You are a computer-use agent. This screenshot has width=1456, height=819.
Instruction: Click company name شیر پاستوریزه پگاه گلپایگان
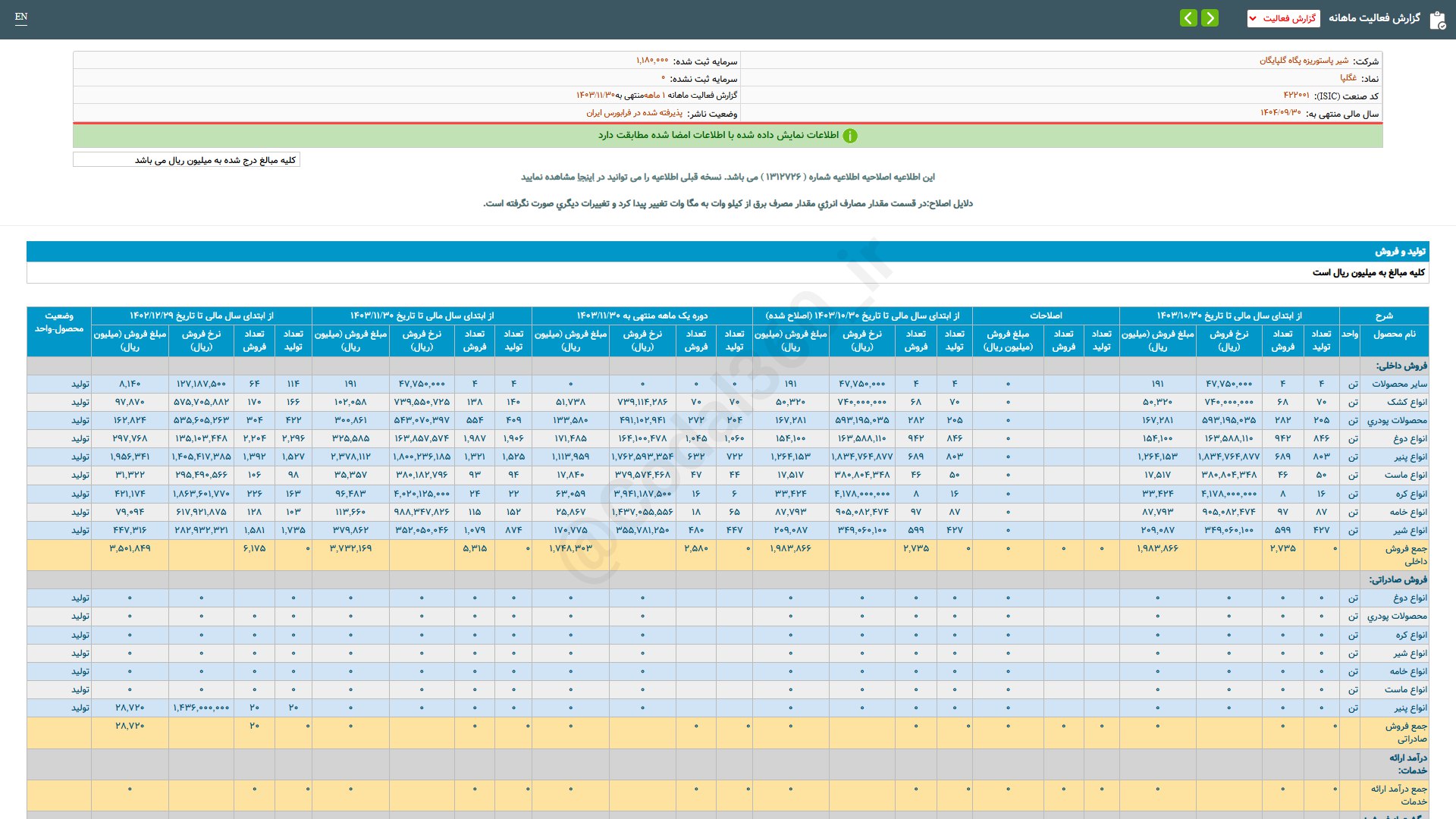1304,61
